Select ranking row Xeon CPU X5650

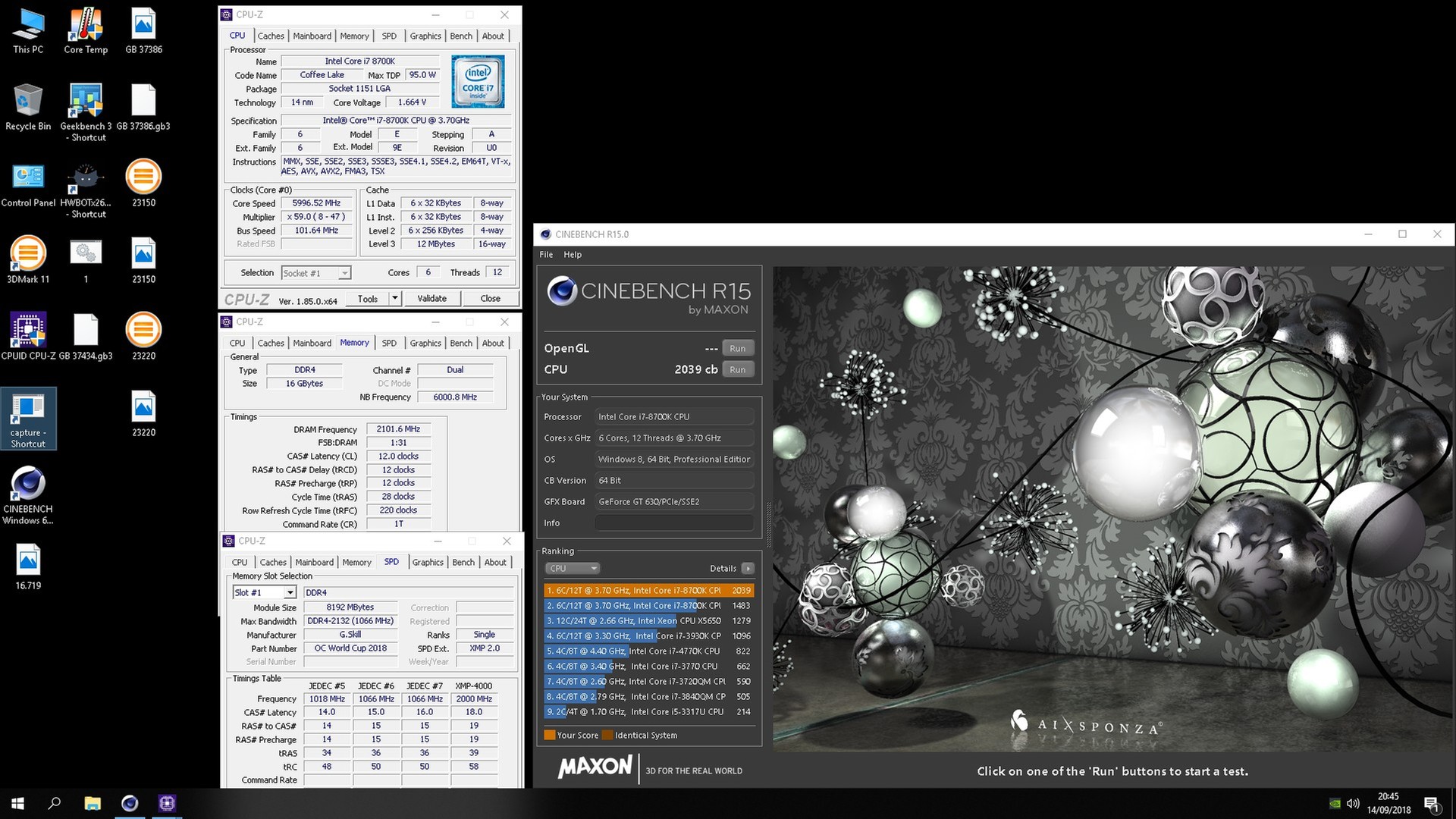tap(648, 620)
